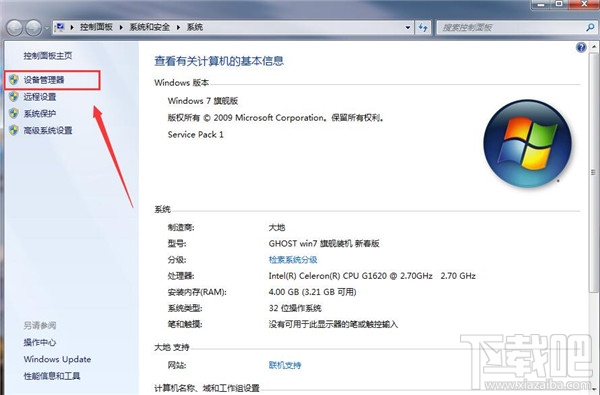Screen dimensions: 600x395
Task: Click shield icon beside 远程设置
Action: 14,96
